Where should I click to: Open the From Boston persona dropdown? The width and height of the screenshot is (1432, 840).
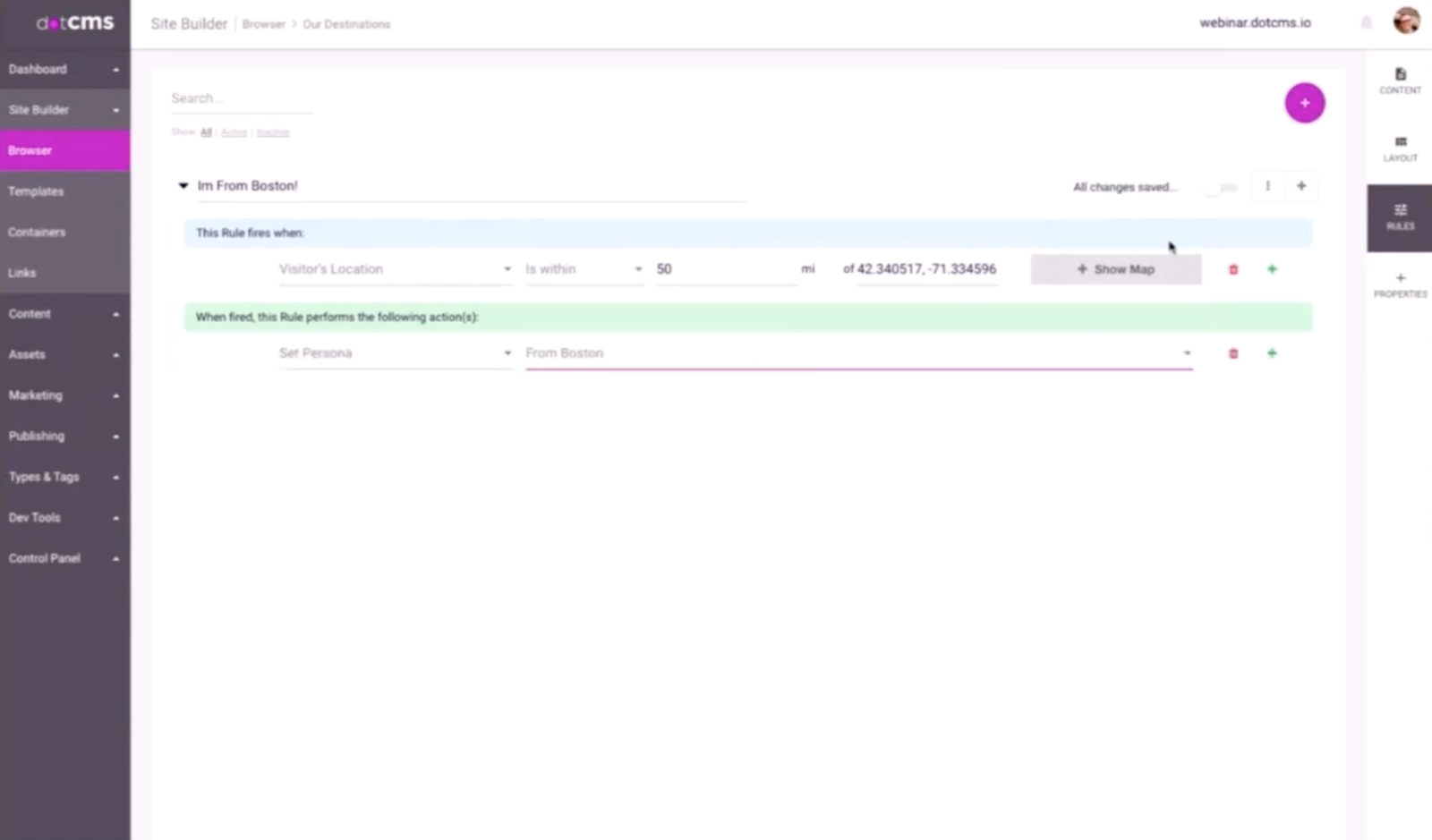pyautogui.click(x=857, y=353)
